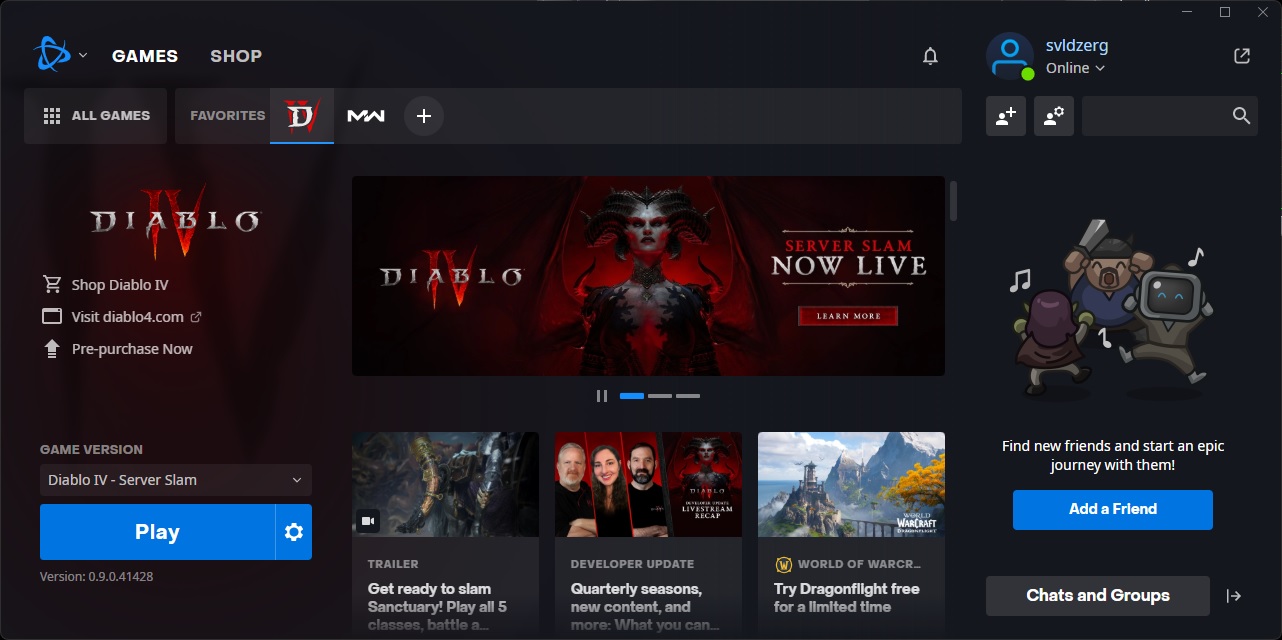
Task: Click the svldzerg username
Action: [1077, 46]
